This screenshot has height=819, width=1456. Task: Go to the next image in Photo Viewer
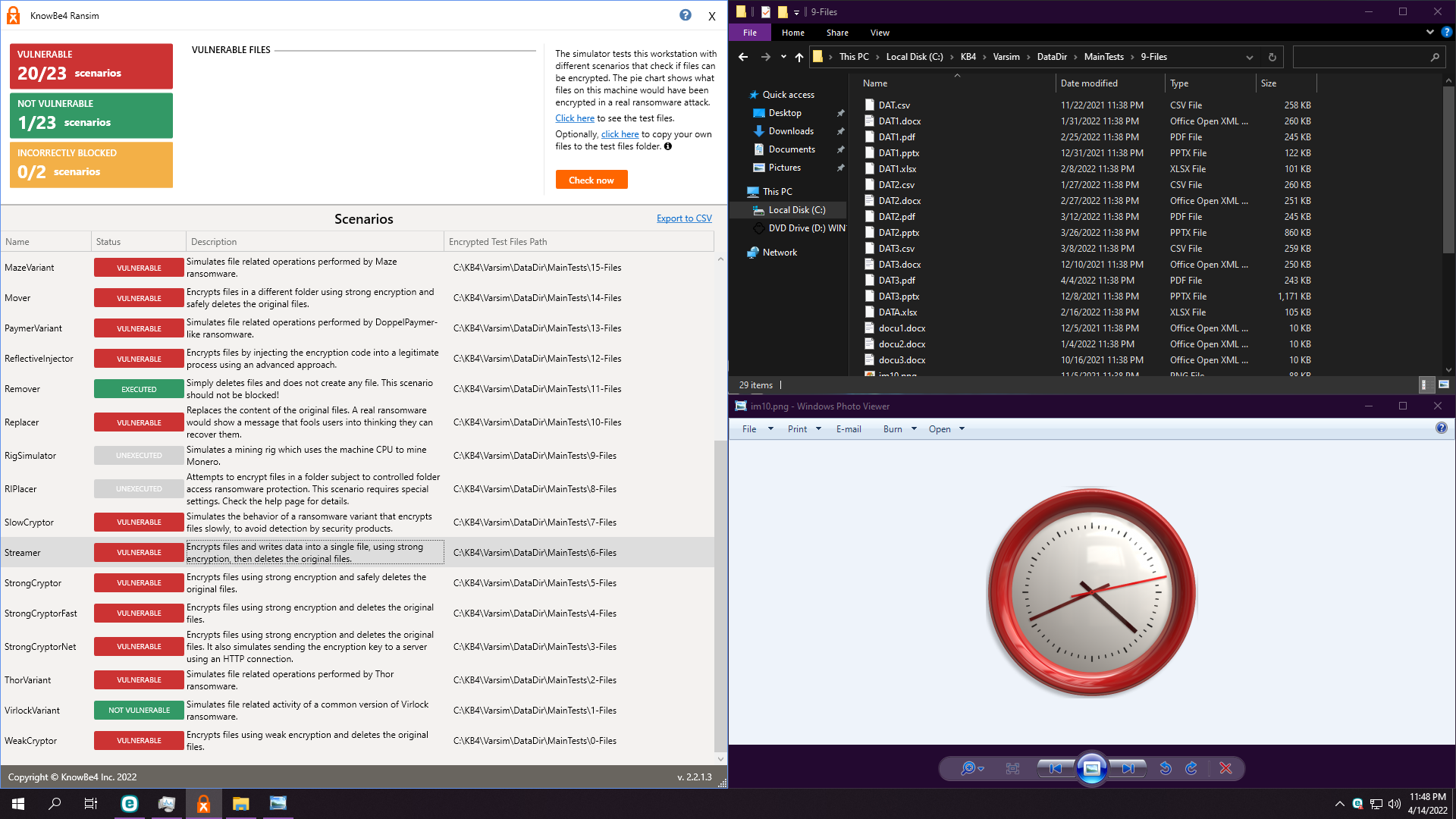point(1128,768)
